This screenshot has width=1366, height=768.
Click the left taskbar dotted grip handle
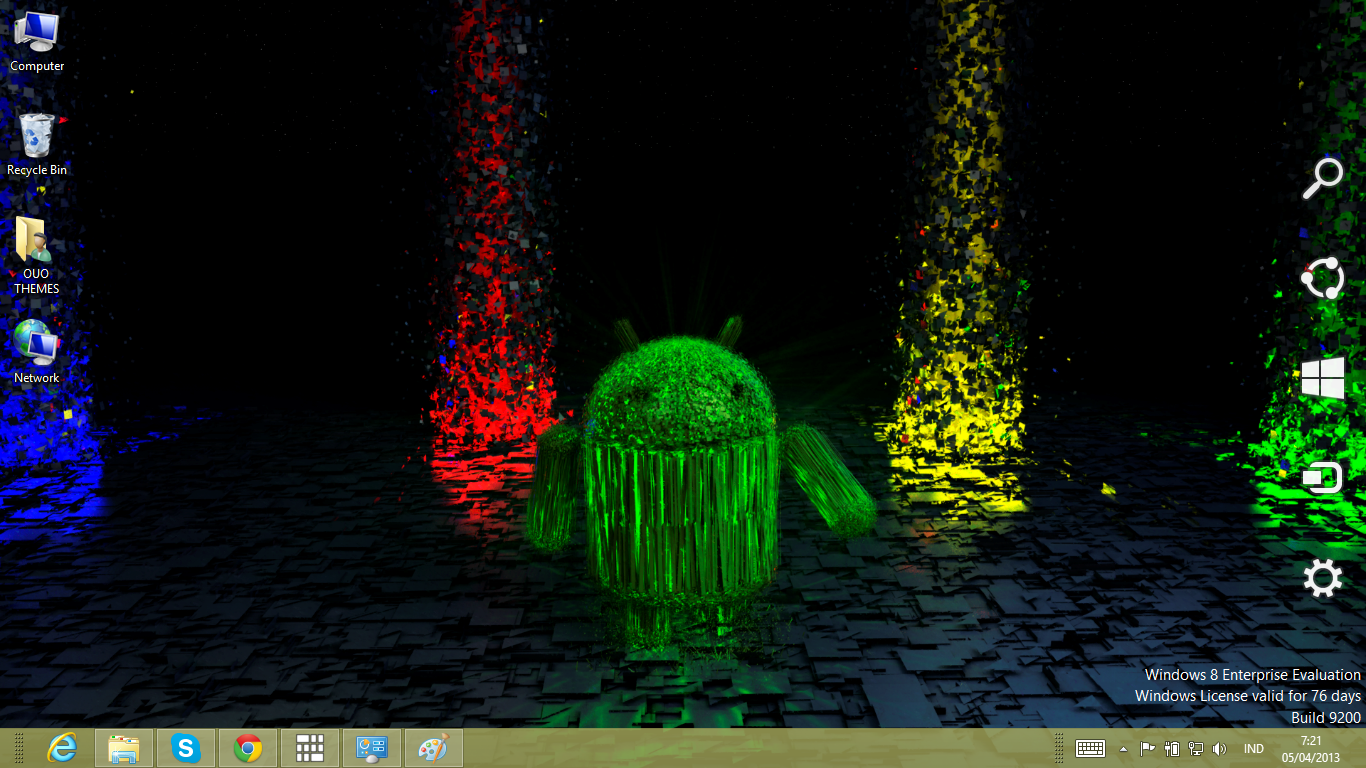(x=18, y=748)
